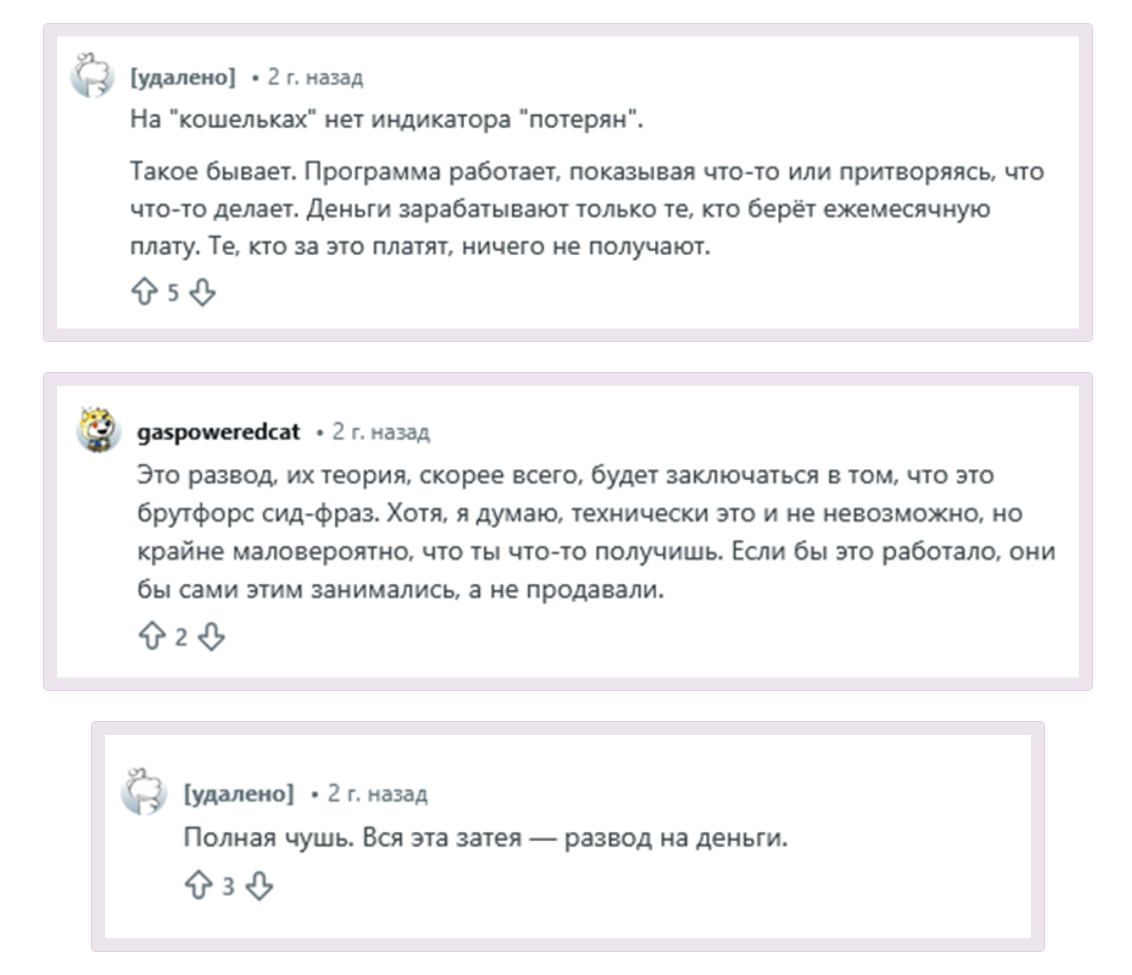The image size is (1132, 975).
Task: Click "[удалено]" username on the nested reply
Action: (x=239, y=794)
